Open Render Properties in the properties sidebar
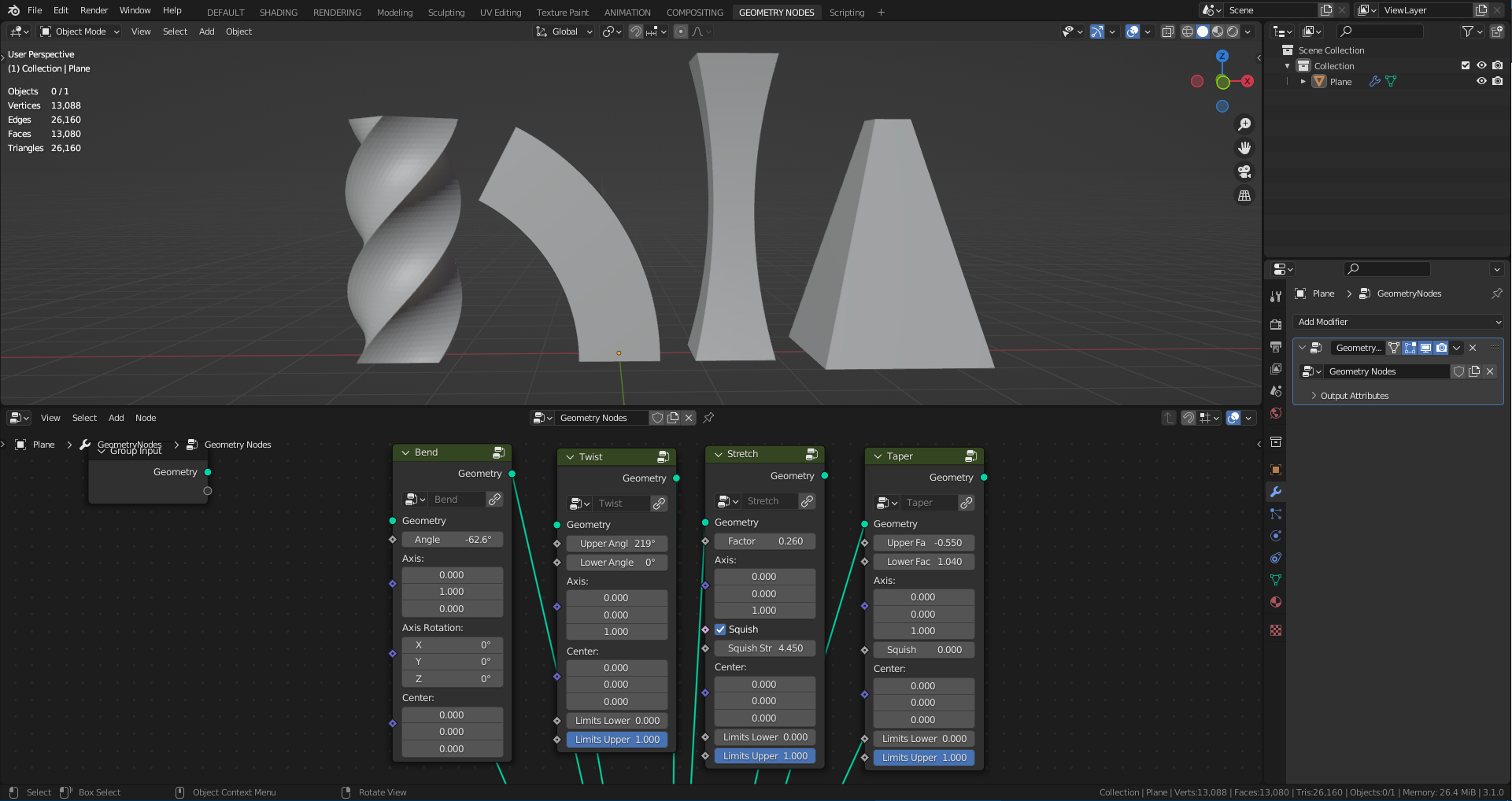The height and width of the screenshot is (801, 1512). (x=1276, y=323)
